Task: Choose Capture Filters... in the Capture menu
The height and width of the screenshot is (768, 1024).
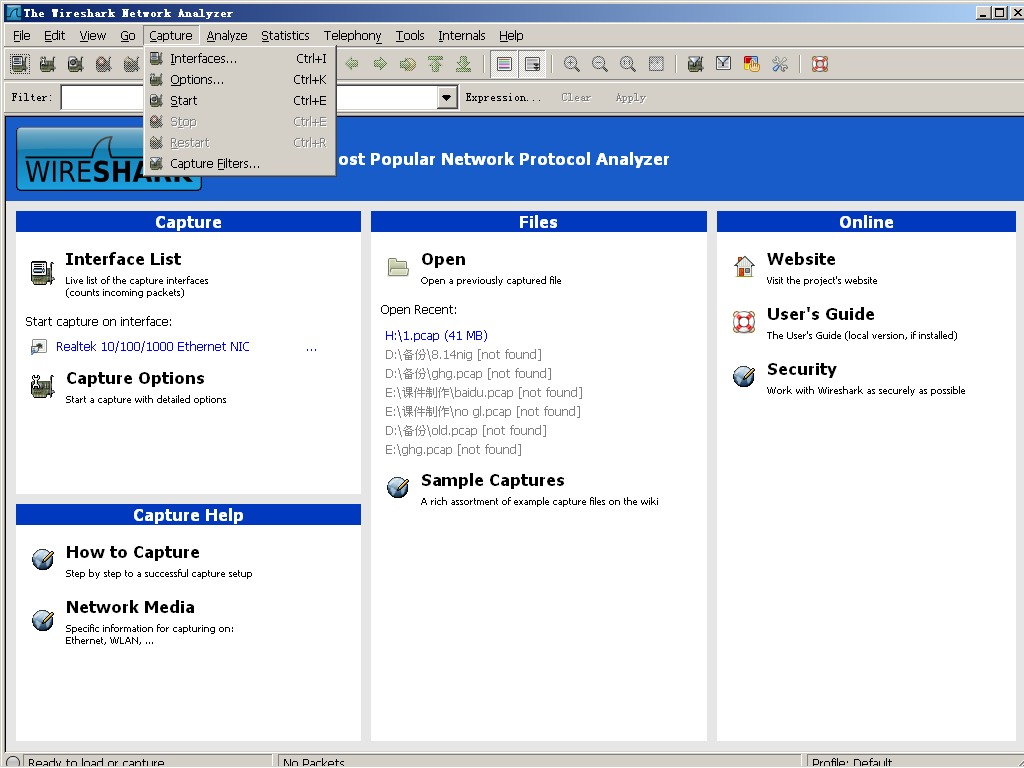Action: coord(214,164)
